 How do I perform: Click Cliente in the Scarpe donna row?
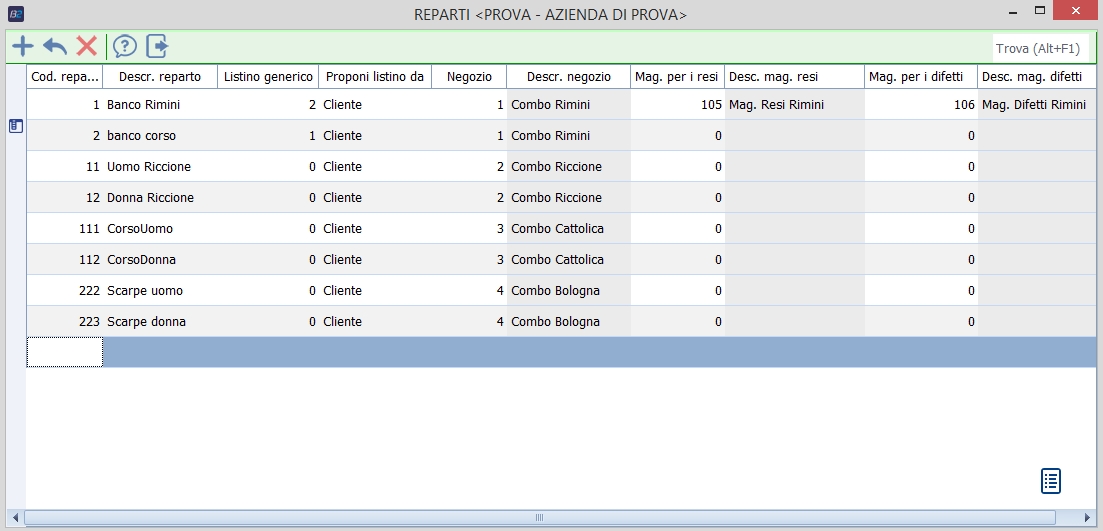click(x=375, y=321)
